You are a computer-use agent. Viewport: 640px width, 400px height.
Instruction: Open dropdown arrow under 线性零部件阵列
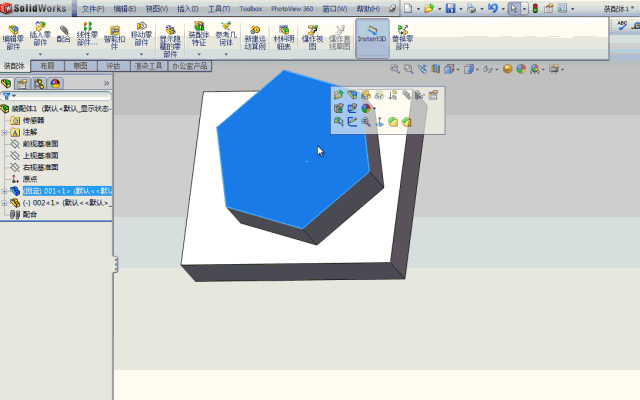[x=87, y=54]
